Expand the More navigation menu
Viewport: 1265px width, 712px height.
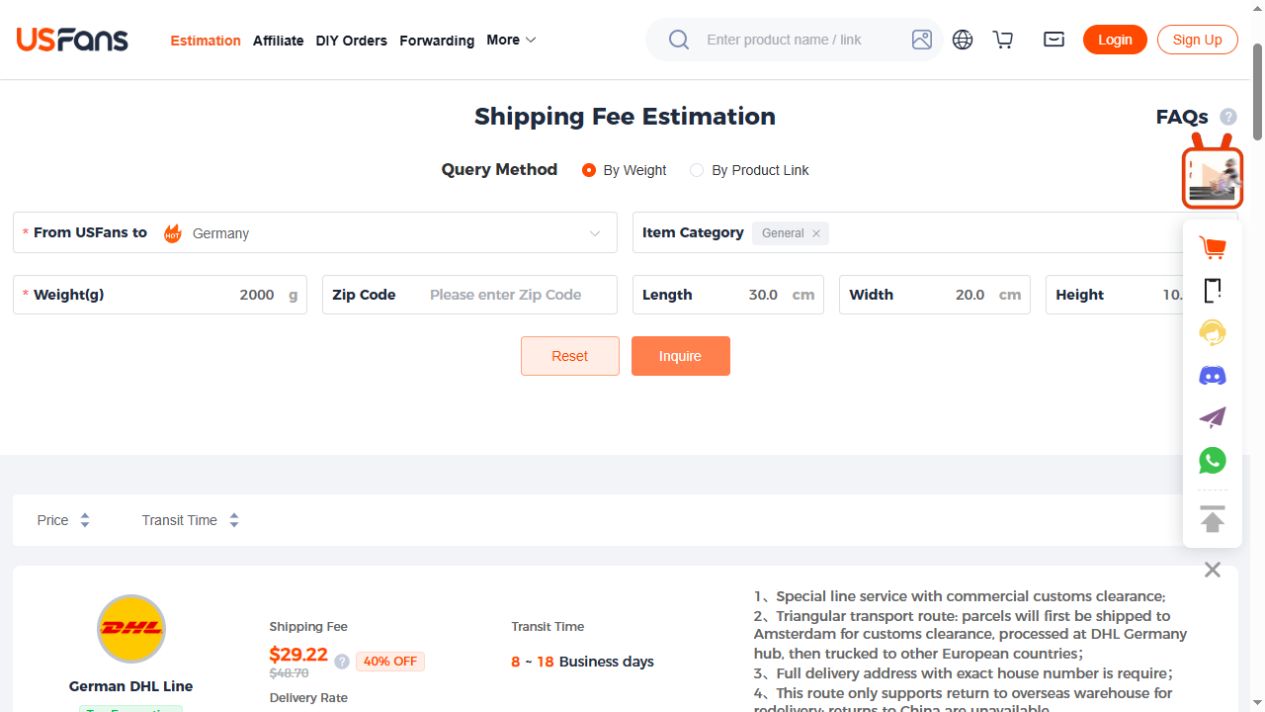pyautogui.click(x=511, y=40)
